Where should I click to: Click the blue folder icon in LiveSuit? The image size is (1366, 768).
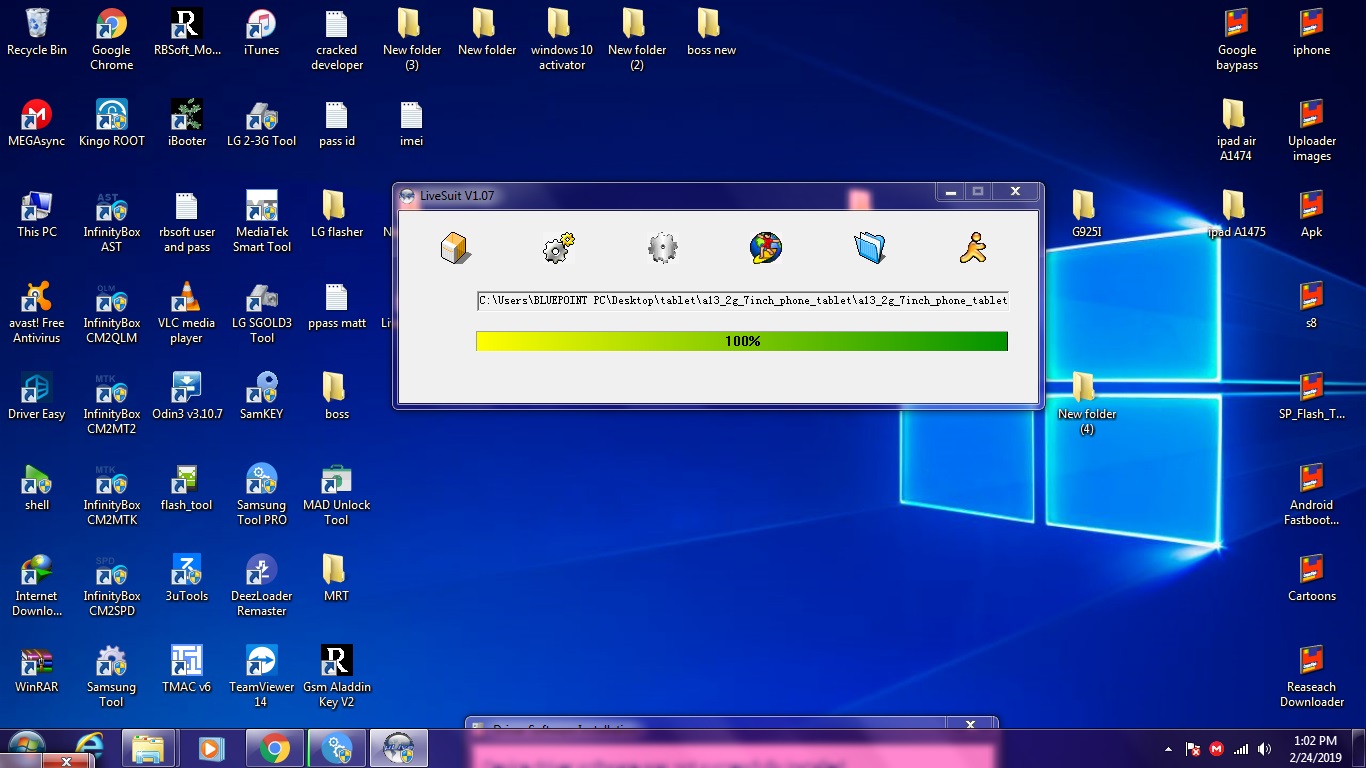click(870, 247)
